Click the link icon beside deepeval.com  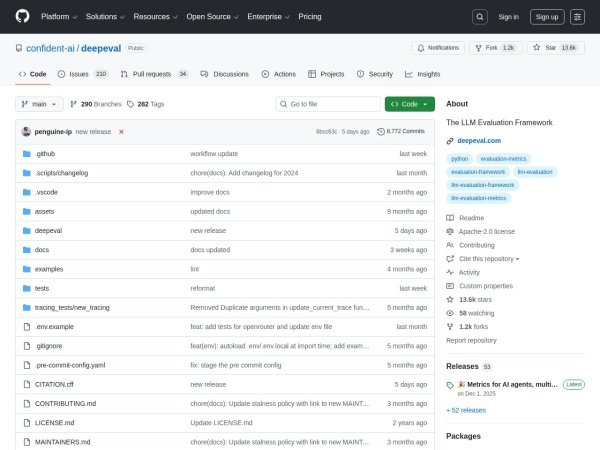pyautogui.click(x=450, y=141)
